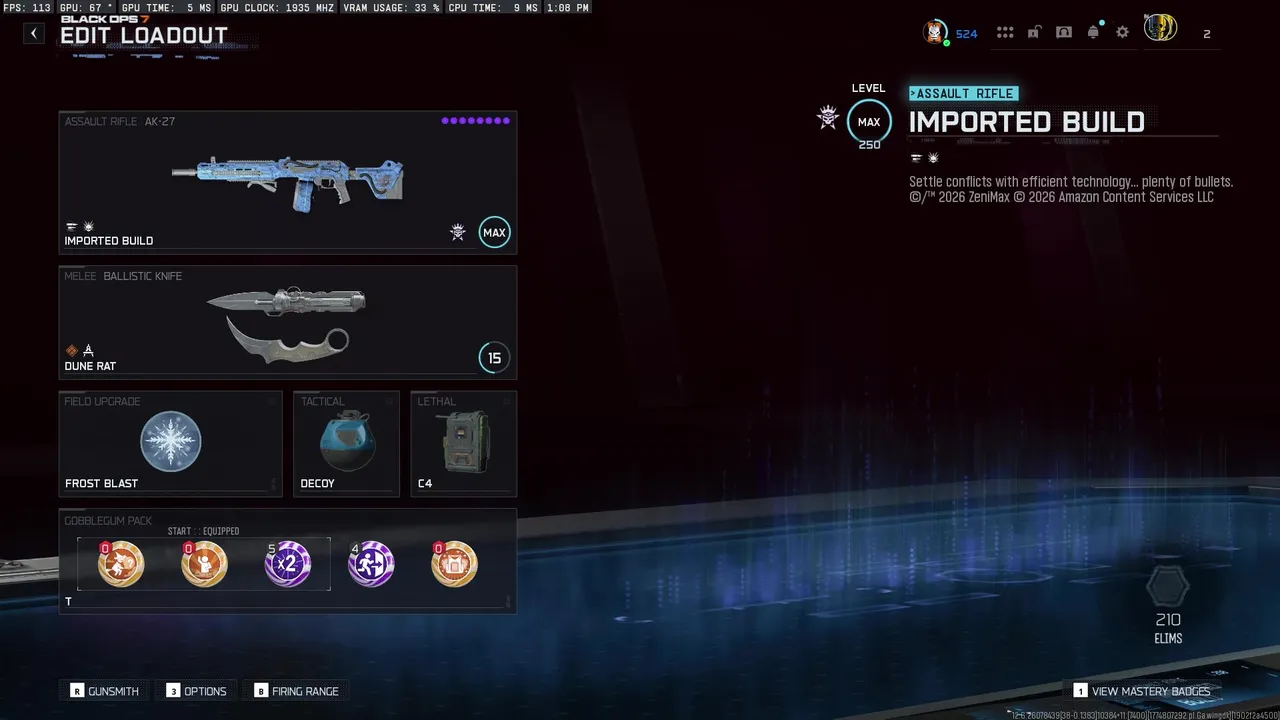Open Gunsmith with the R prompt
The width and height of the screenshot is (1280, 720).
click(105, 691)
